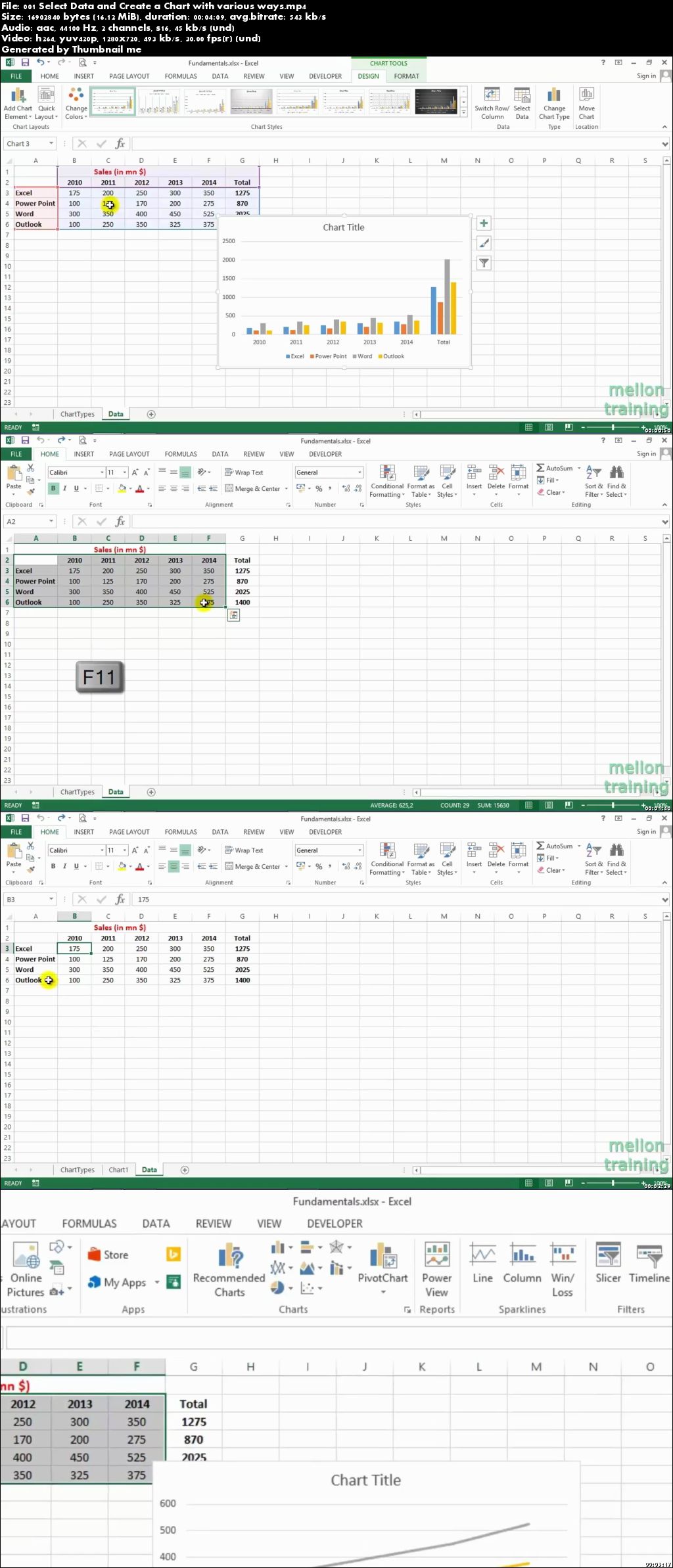
Task: Switch to ChartTypes sheet tab in chart frame
Action: pos(78,414)
